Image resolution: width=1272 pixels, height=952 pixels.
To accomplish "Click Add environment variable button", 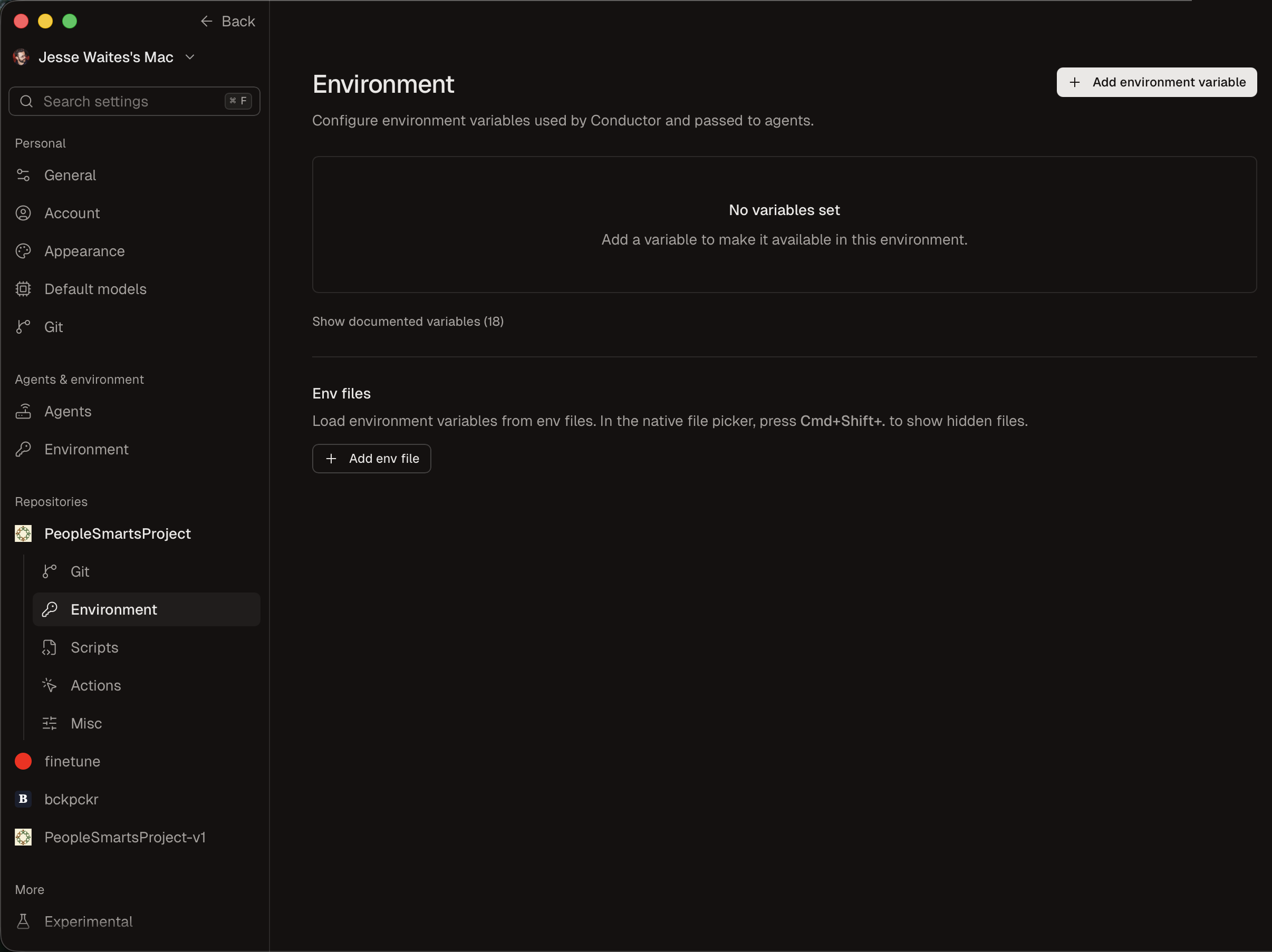I will click(1157, 83).
